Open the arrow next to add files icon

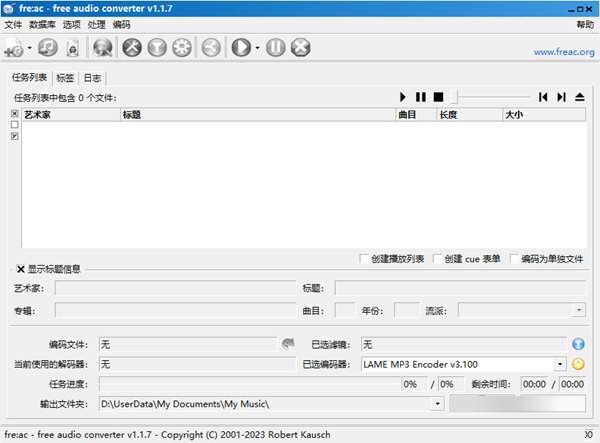click(x=29, y=48)
